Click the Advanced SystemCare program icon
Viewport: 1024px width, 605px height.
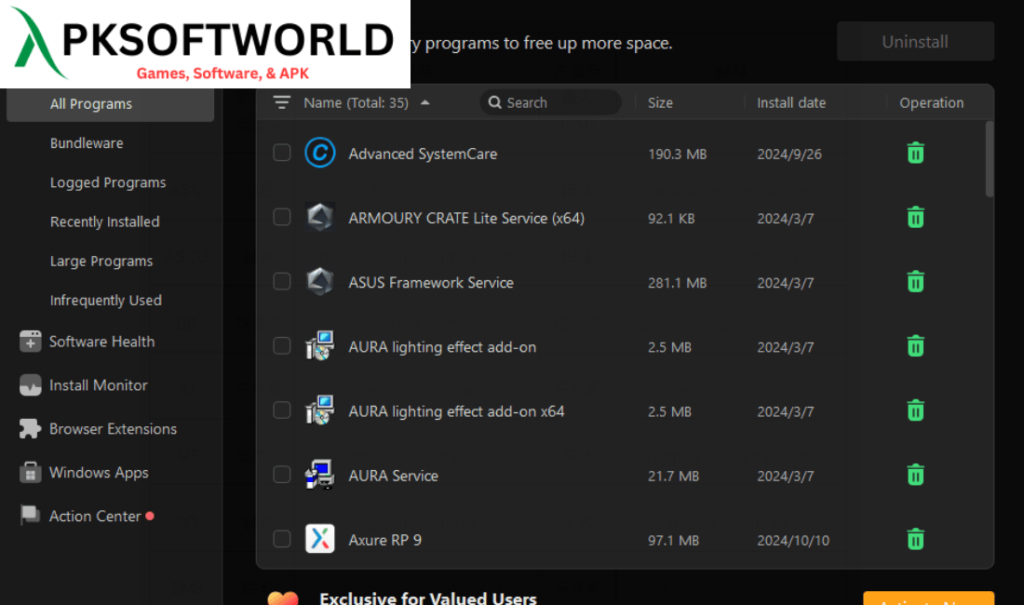pyautogui.click(x=320, y=153)
